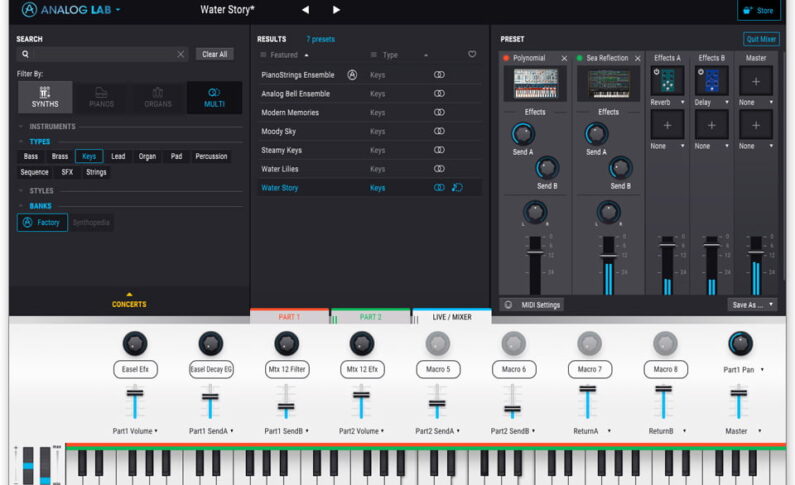The image size is (795, 485).
Task: Click the heart favorites column icon
Action: coord(472,54)
